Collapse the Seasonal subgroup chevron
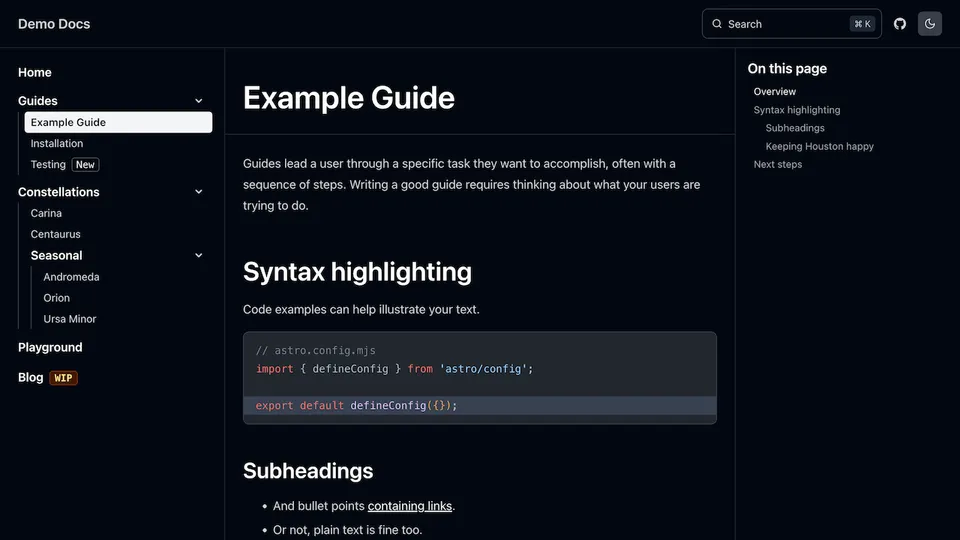 (199, 256)
